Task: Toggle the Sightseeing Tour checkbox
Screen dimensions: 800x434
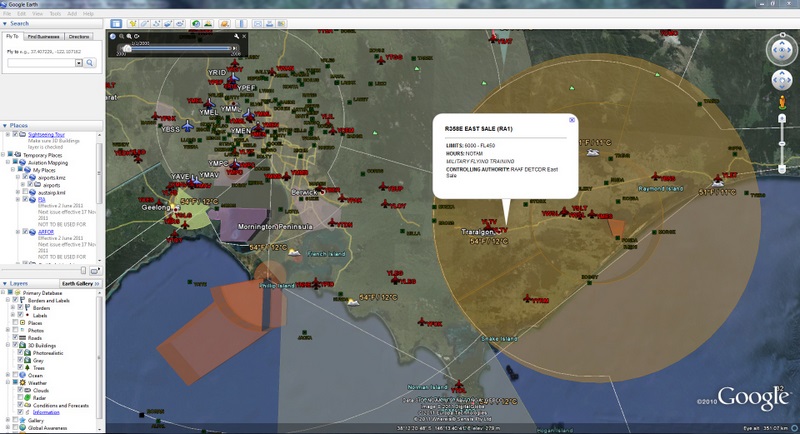Action: (16, 135)
